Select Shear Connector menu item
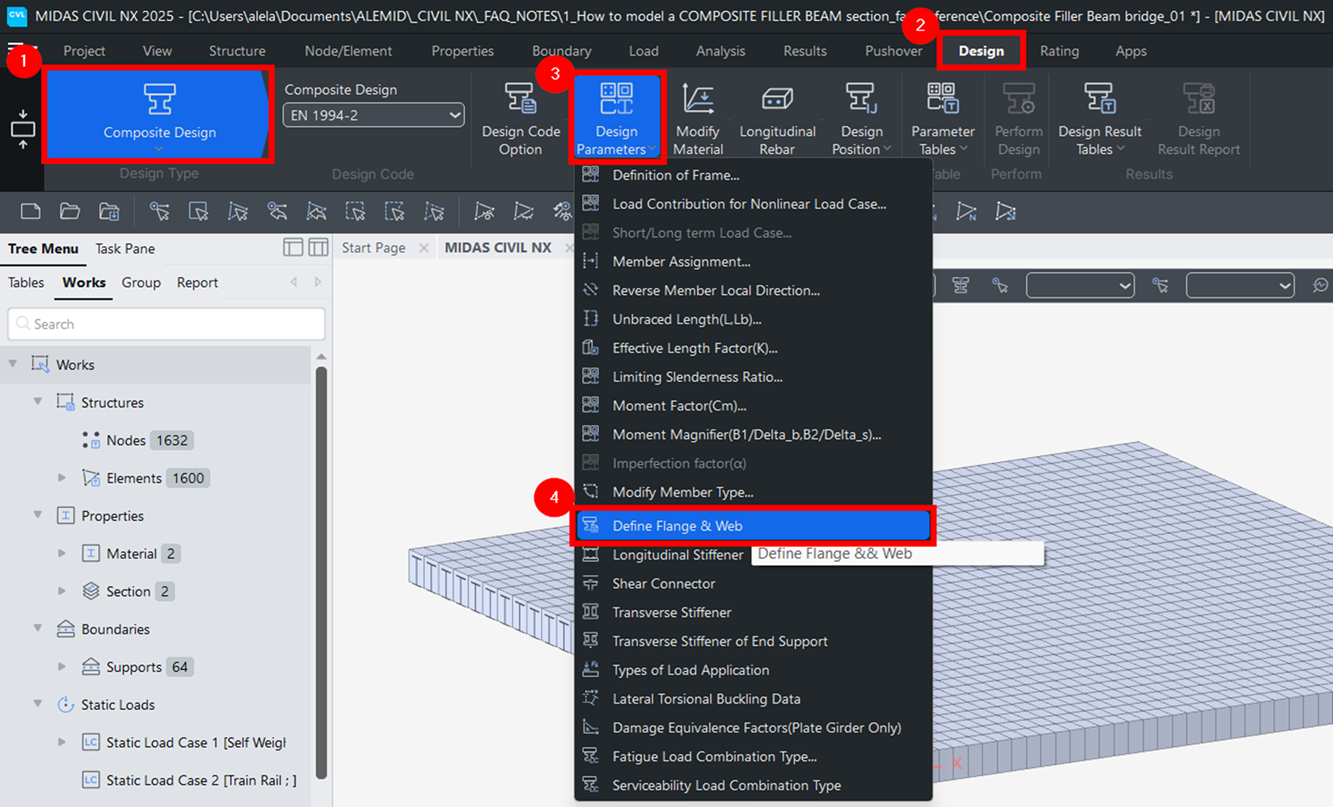 pos(753,583)
